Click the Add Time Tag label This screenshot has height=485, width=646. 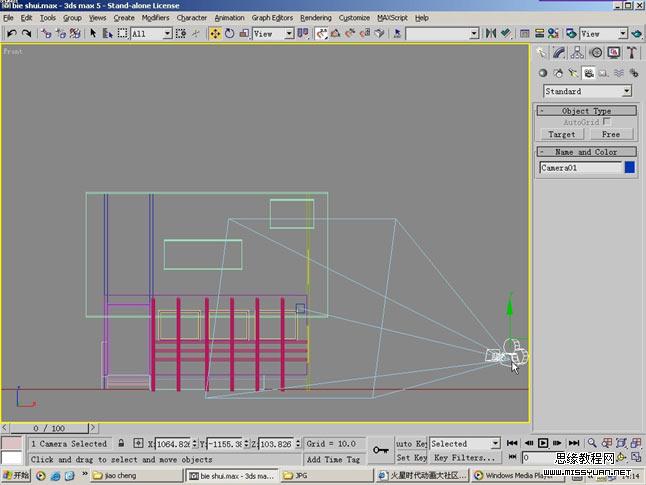[333, 459]
